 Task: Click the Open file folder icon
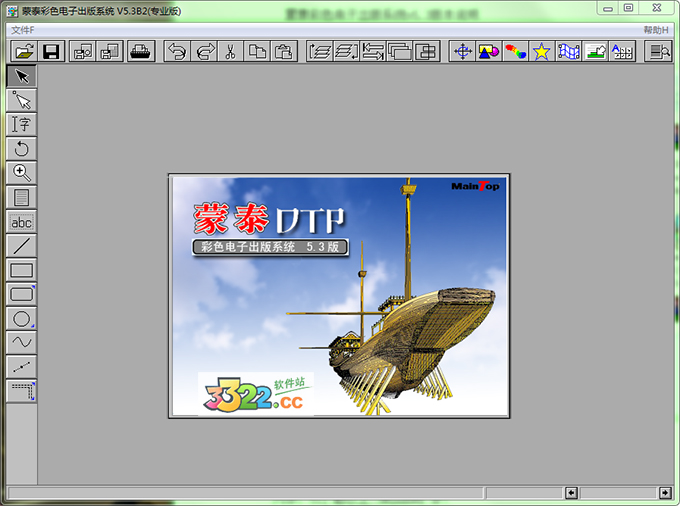pos(23,51)
